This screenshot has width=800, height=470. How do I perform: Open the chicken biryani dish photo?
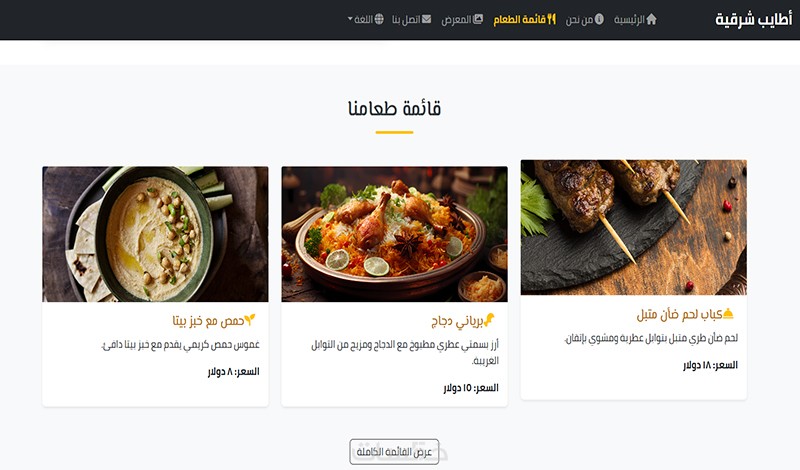click(394, 234)
